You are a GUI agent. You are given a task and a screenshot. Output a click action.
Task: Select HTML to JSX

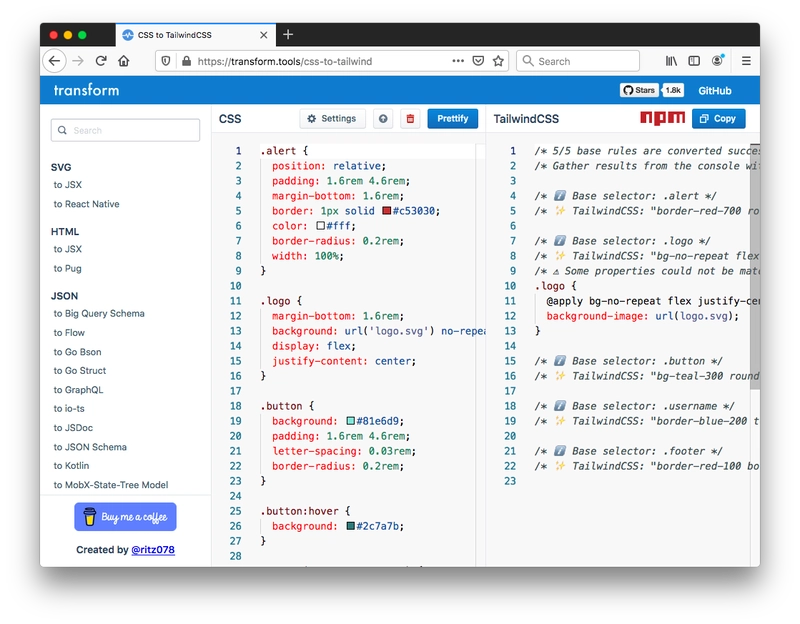point(67,249)
